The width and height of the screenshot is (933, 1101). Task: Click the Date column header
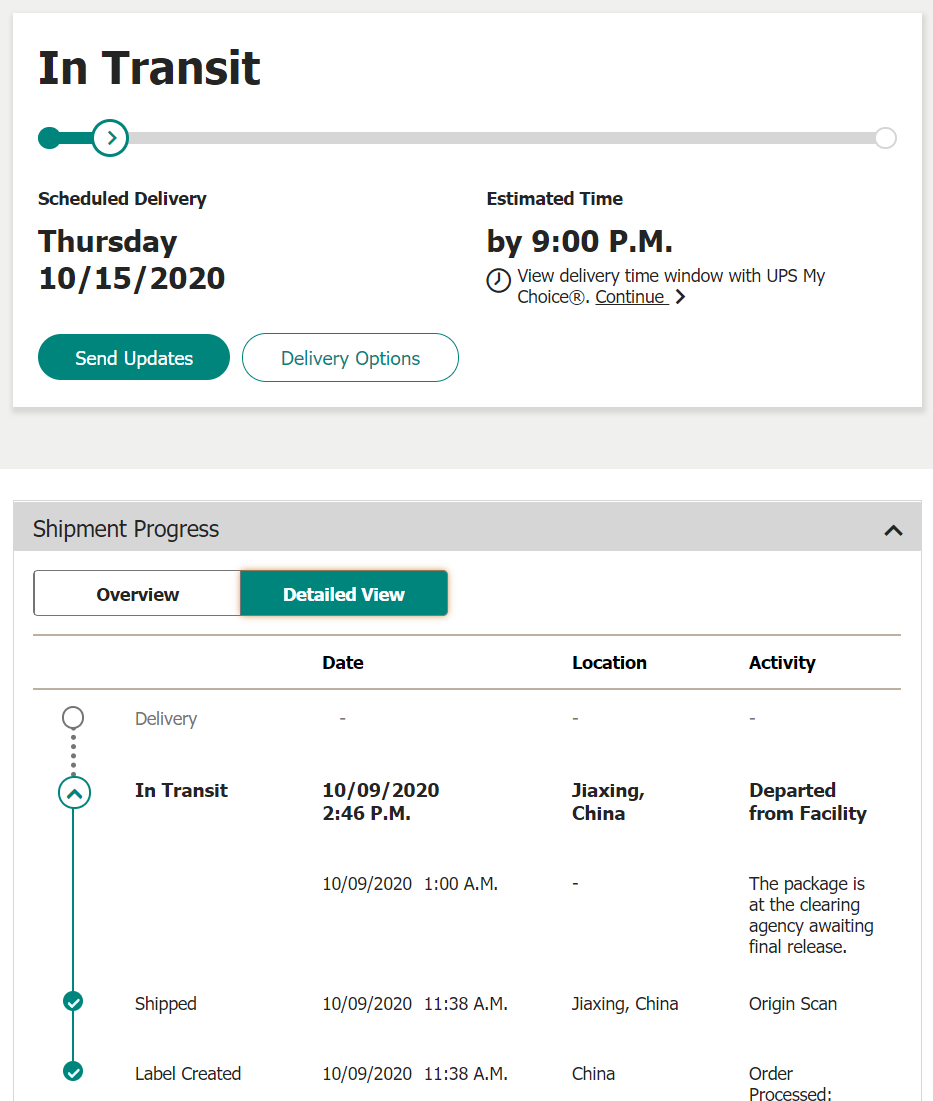(343, 663)
